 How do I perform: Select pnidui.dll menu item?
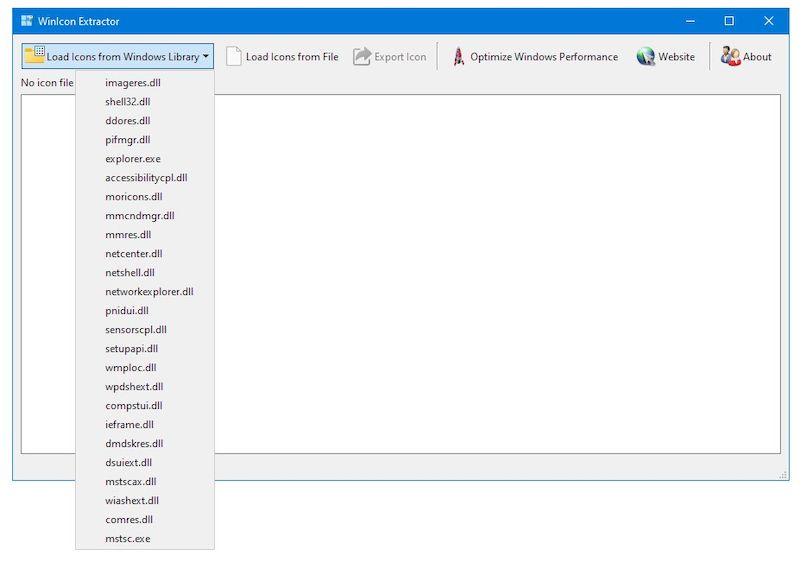[x=145, y=311]
